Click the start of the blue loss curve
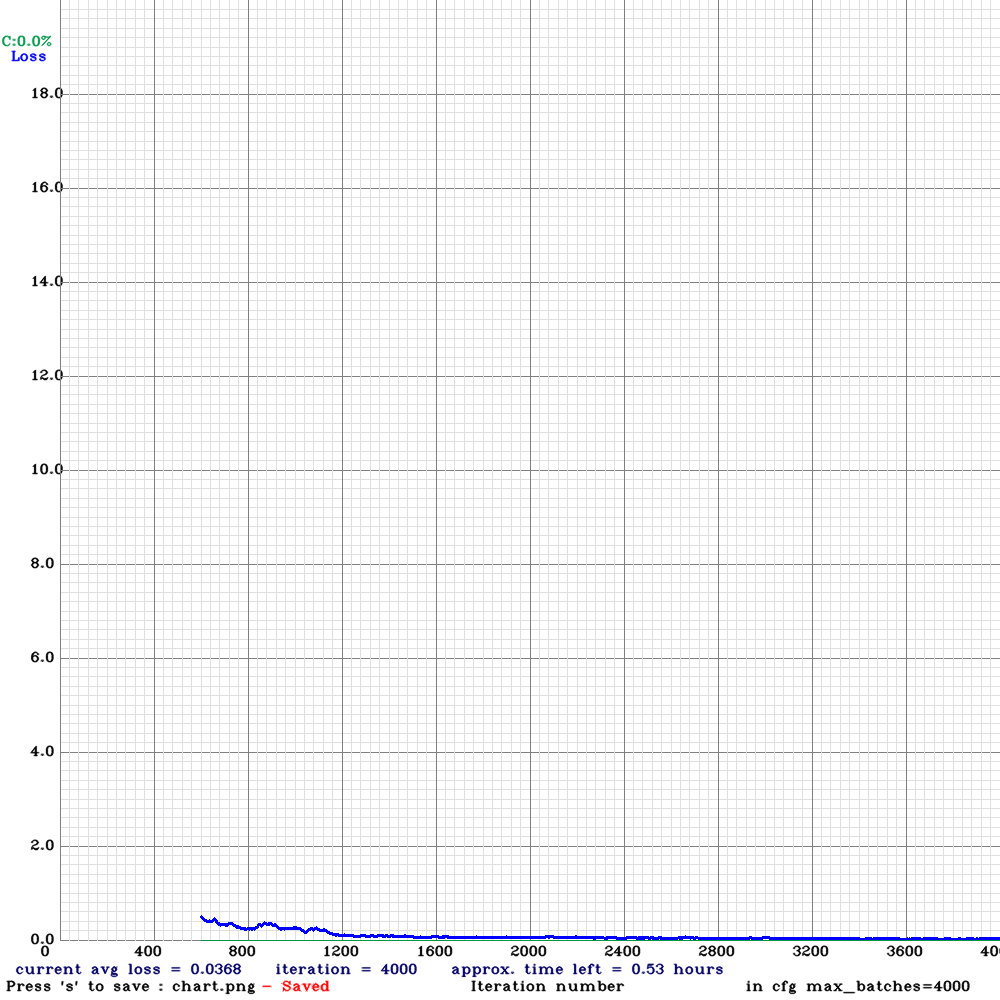The width and height of the screenshot is (1000, 1000). 202,917
